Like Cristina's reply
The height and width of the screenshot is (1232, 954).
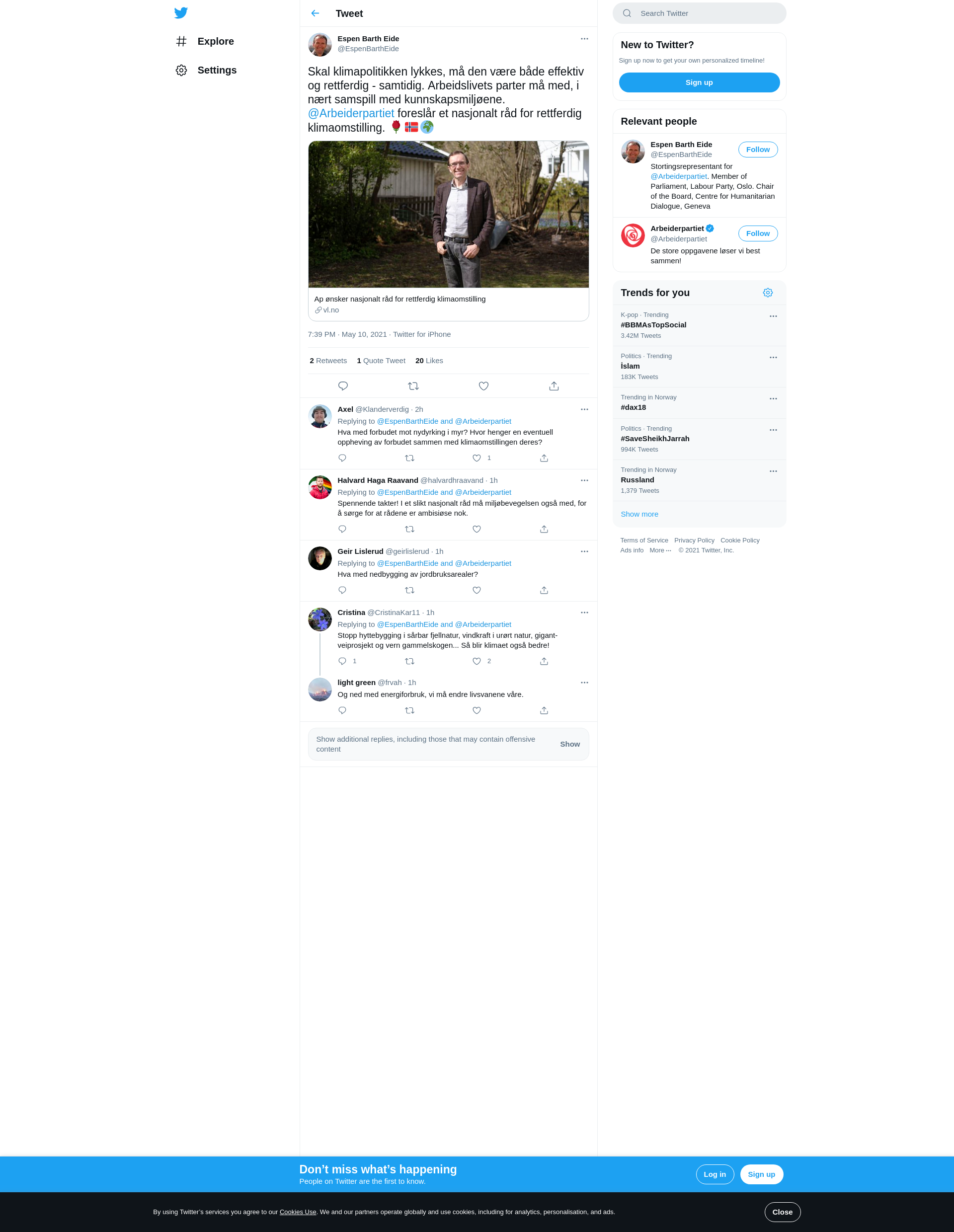pos(477,661)
